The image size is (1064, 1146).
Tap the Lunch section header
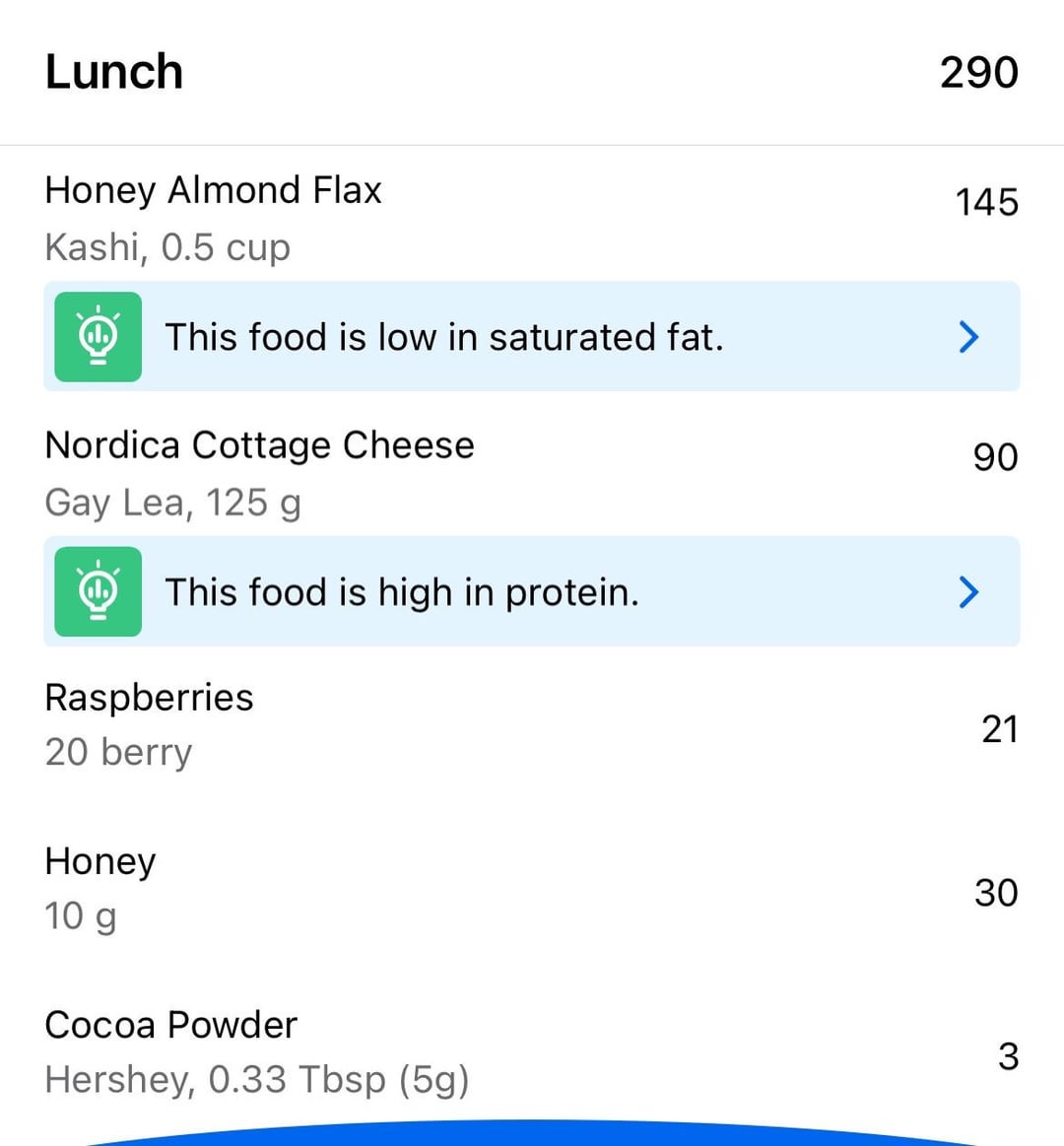coord(532,72)
